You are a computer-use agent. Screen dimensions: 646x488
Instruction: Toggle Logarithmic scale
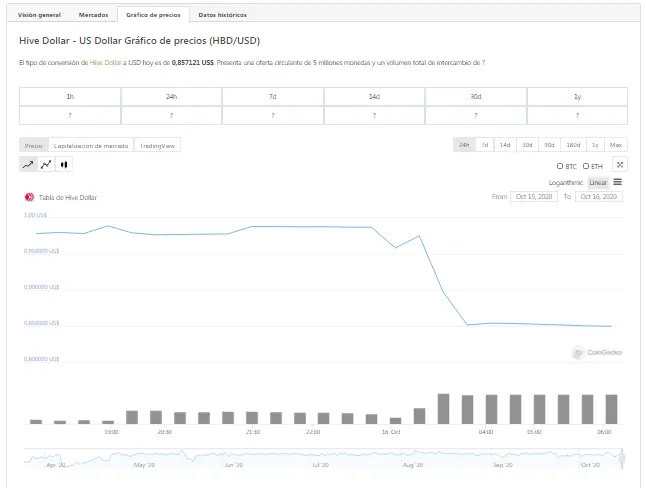(566, 183)
